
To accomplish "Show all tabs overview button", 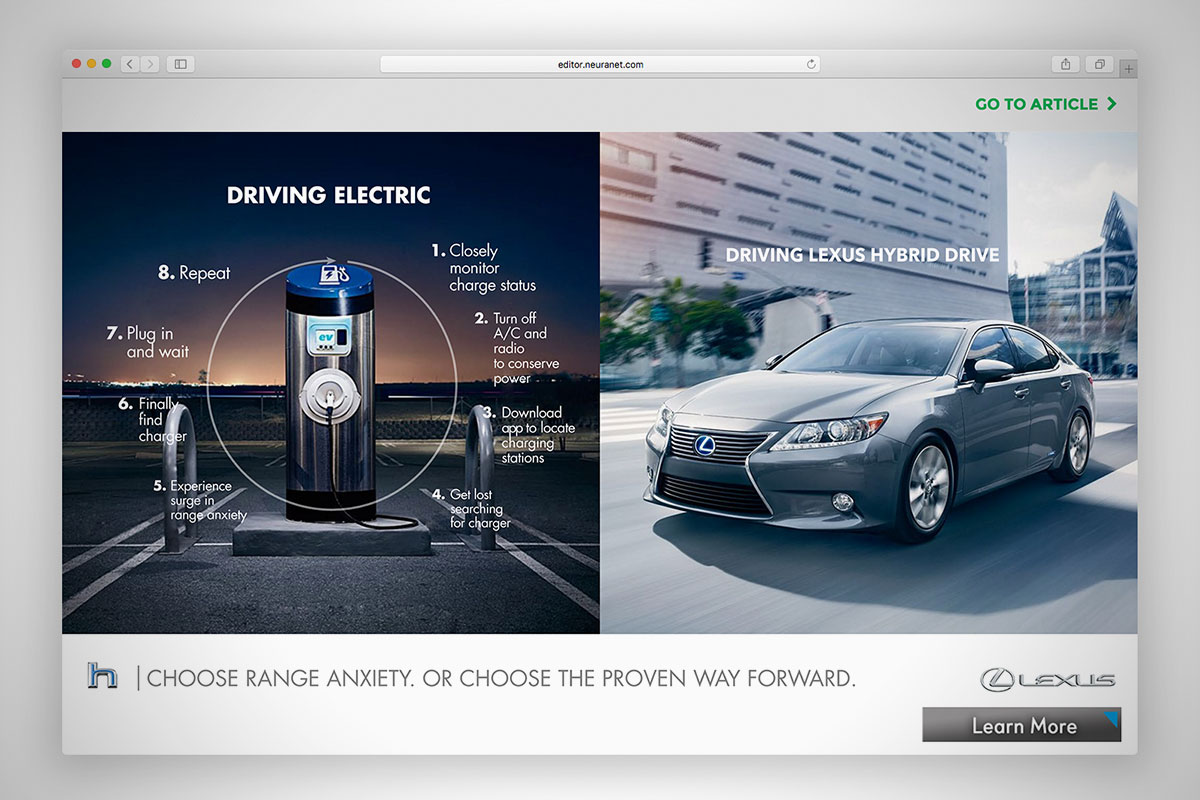I will [x=1099, y=64].
